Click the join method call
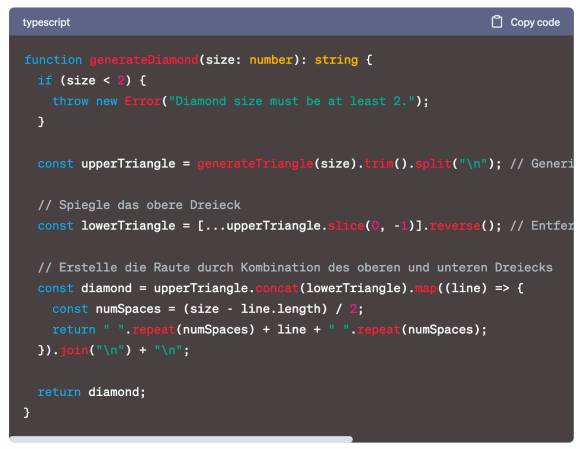The image size is (580, 449). (74, 350)
